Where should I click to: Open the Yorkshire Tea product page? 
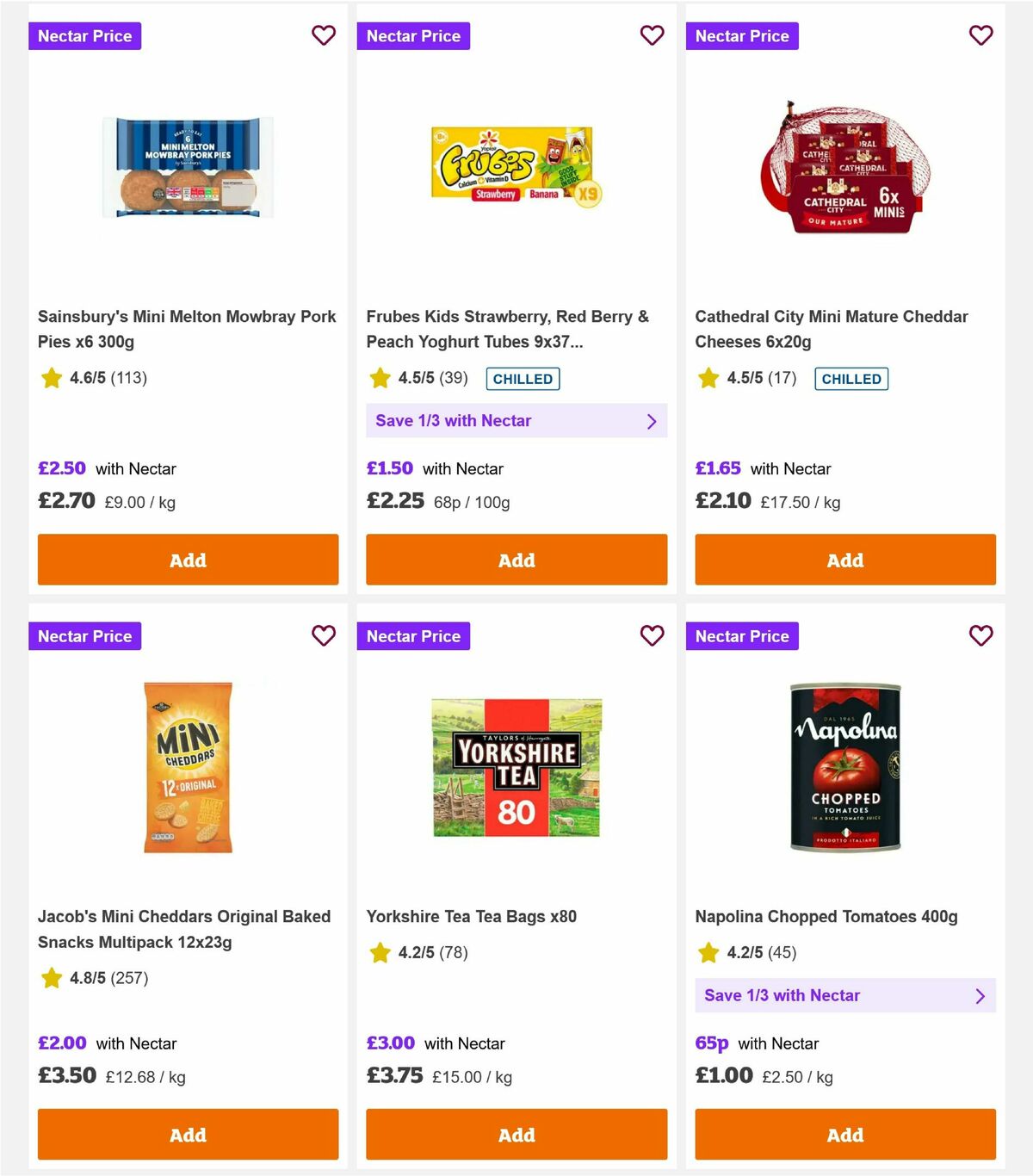pyautogui.click(x=472, y=916)
